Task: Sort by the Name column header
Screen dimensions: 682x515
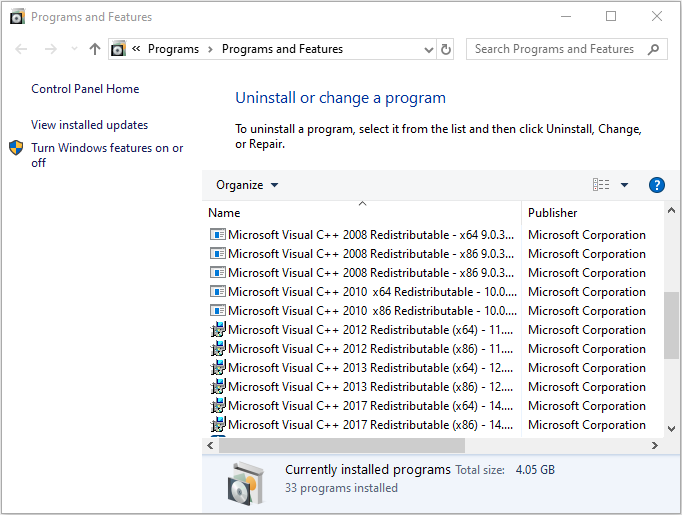Action: pos(224,212)
